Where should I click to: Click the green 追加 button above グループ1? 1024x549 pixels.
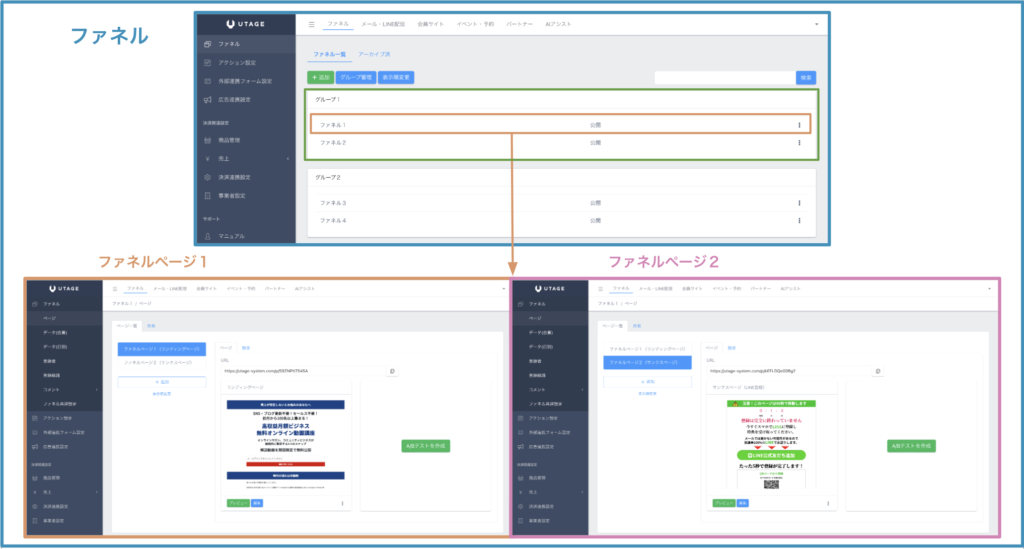point(321,77)
